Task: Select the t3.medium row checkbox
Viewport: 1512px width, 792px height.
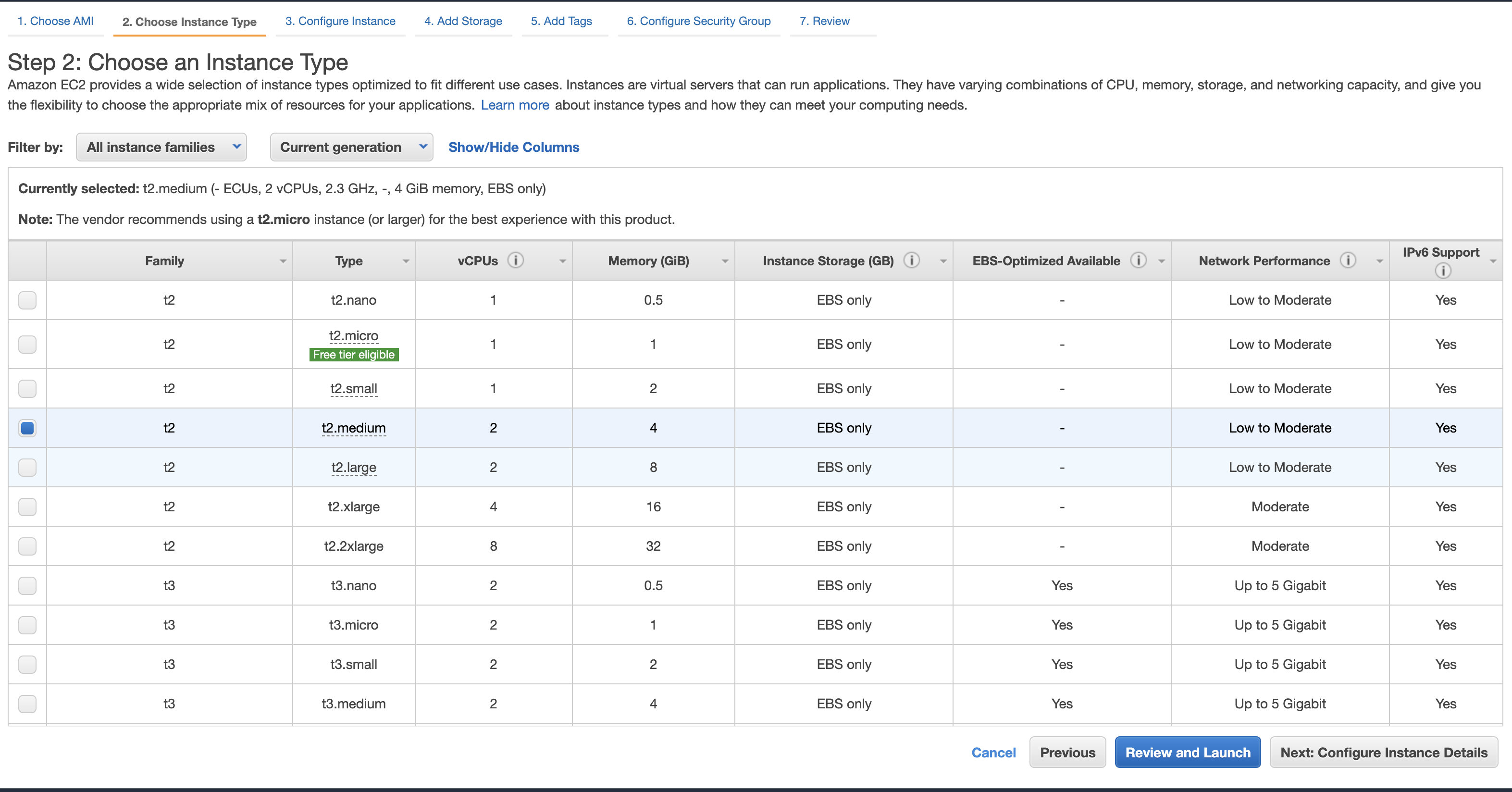Action: [27, 704]
